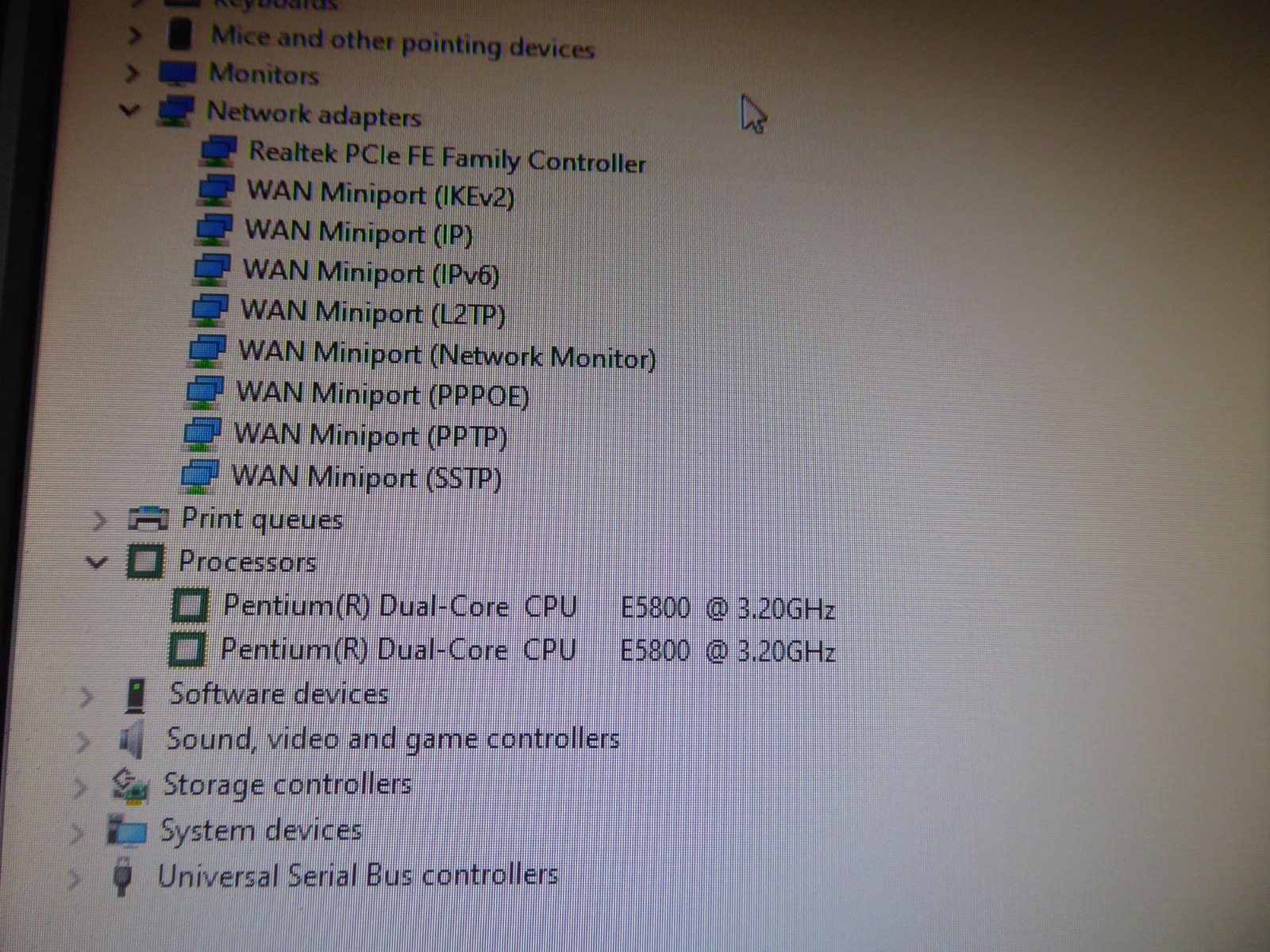Image resolution: width=1270 pixels, height=952 pixels.
Task: Click the Software devices icon
Action: coord(136,695)
